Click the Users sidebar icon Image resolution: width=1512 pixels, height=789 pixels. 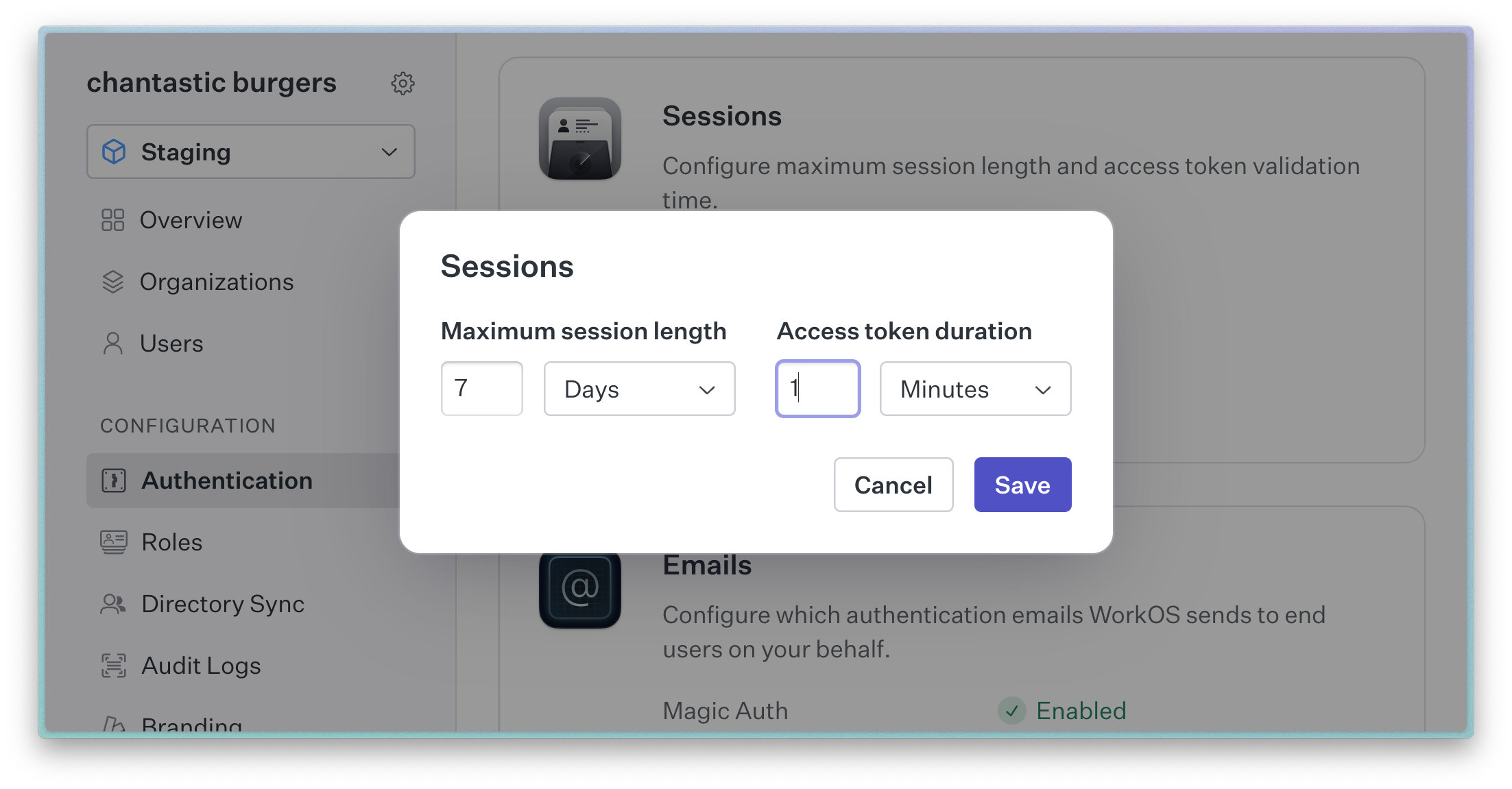click(x=113, y=342)
